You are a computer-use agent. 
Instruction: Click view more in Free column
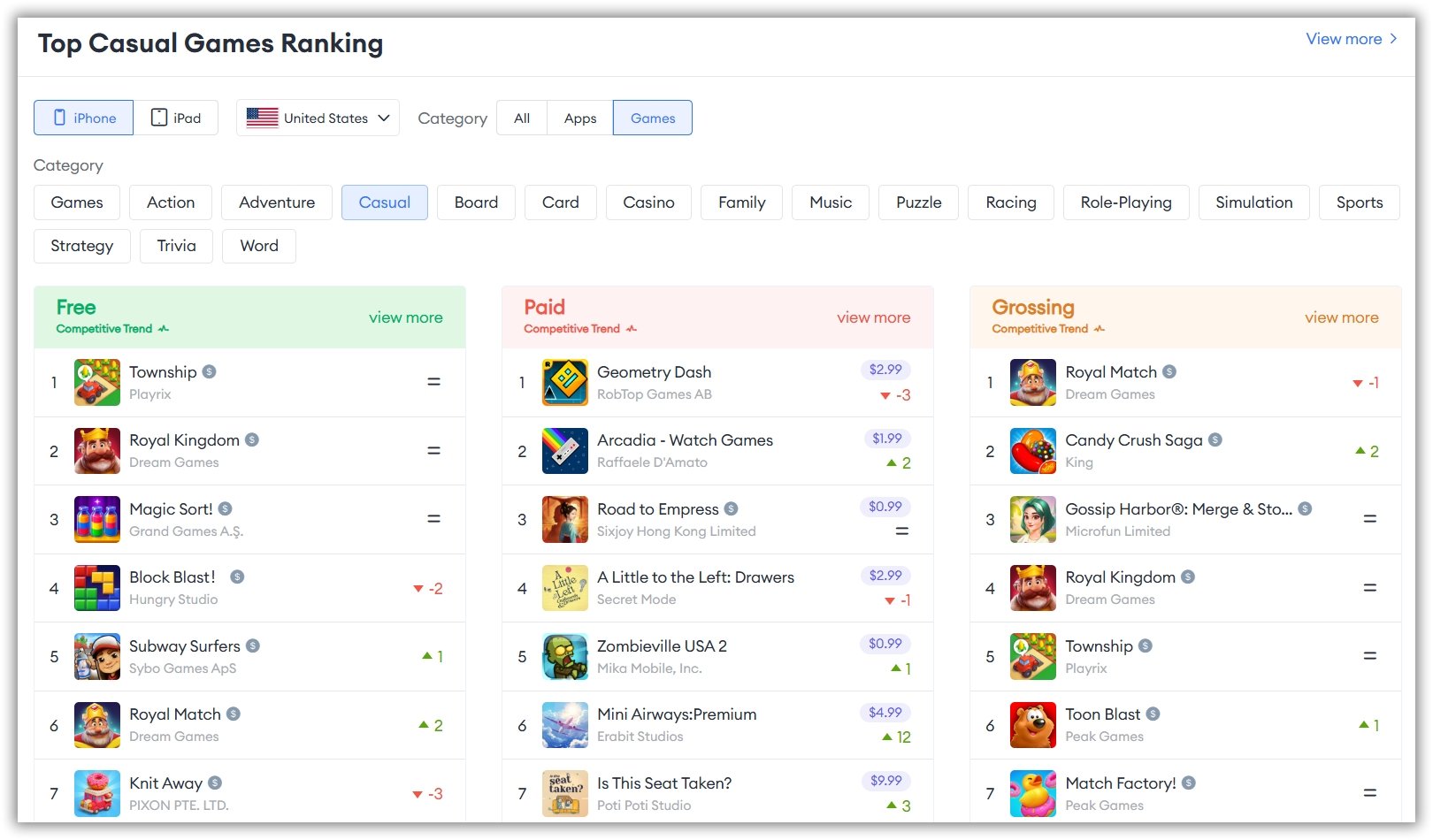(x=406, y=317)
